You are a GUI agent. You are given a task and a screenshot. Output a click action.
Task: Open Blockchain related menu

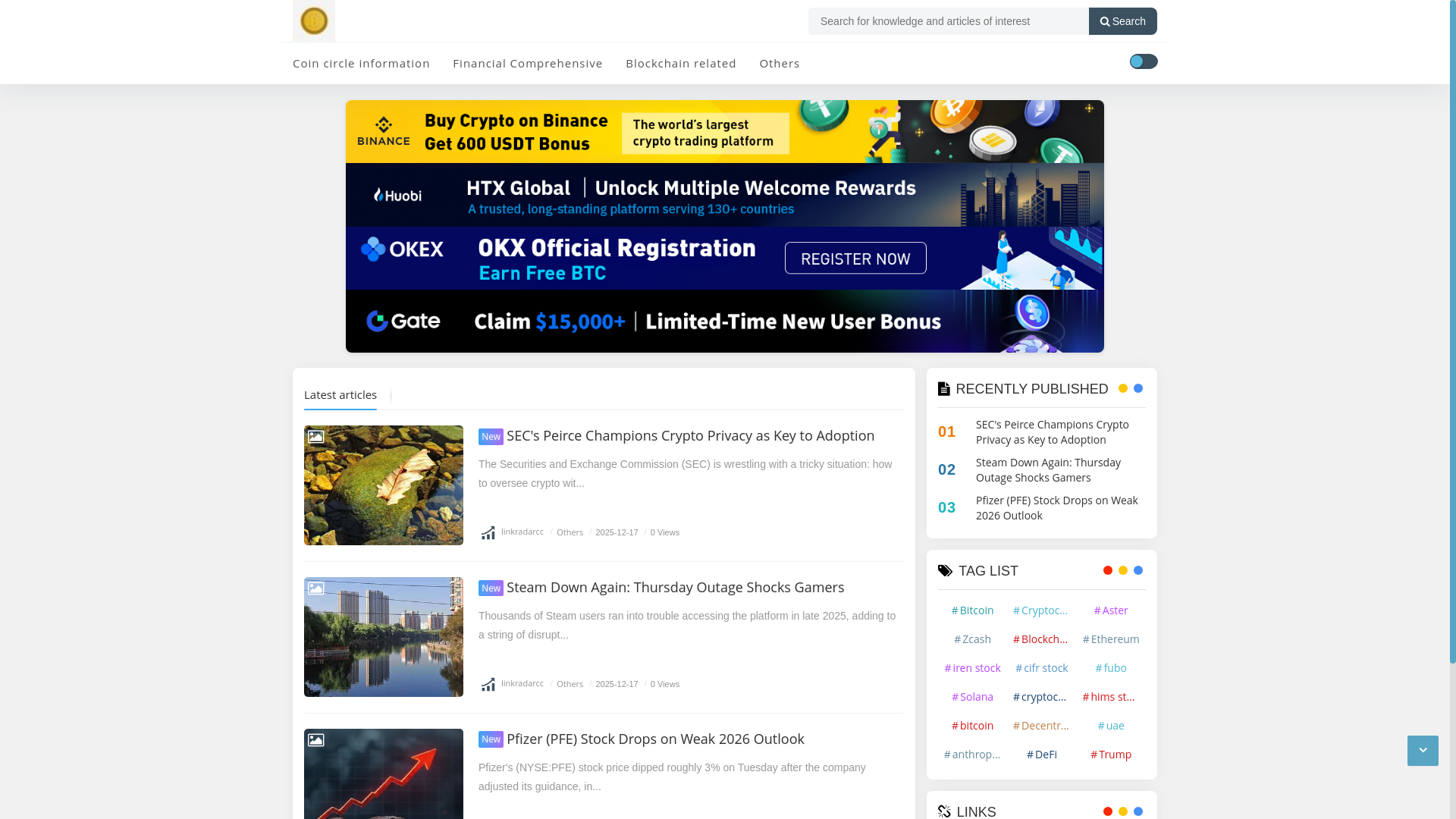681,63
